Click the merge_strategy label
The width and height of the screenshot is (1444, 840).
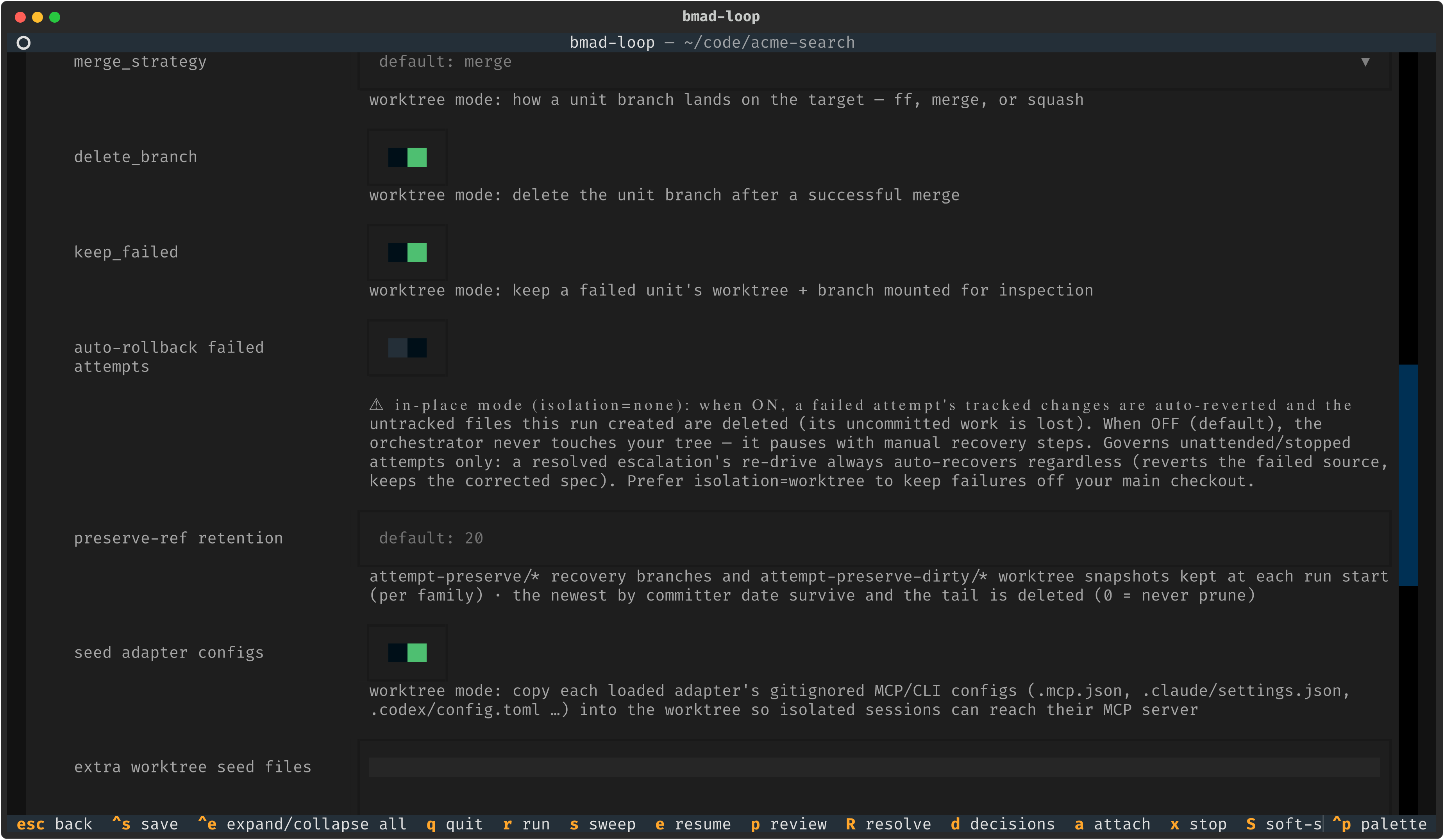click(x=140, y=62)
